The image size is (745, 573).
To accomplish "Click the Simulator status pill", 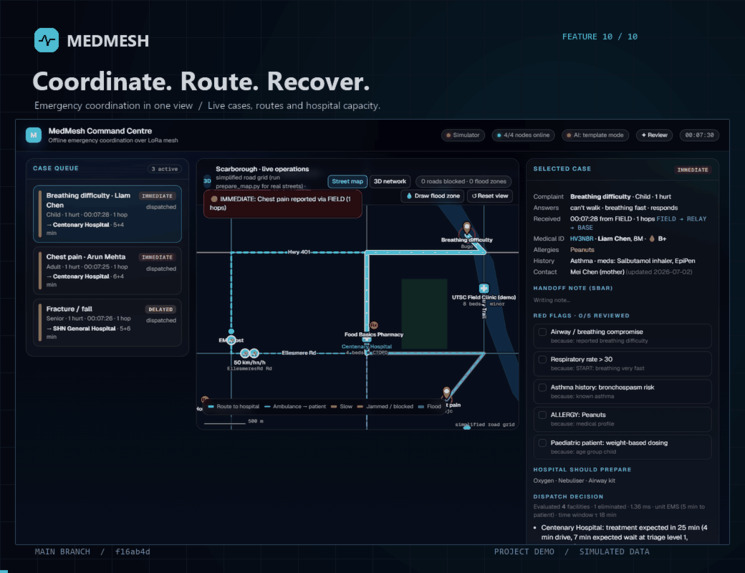I will tap(463, 135).
